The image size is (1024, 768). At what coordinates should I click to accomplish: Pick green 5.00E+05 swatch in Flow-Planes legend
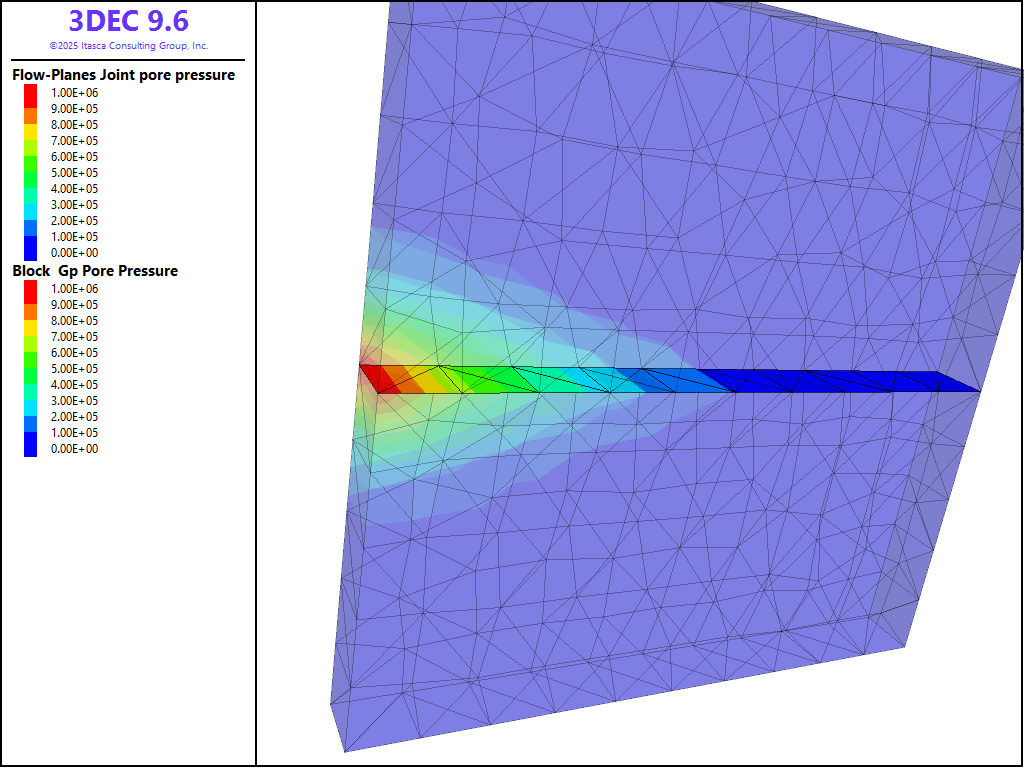click(x=30, y=173)
